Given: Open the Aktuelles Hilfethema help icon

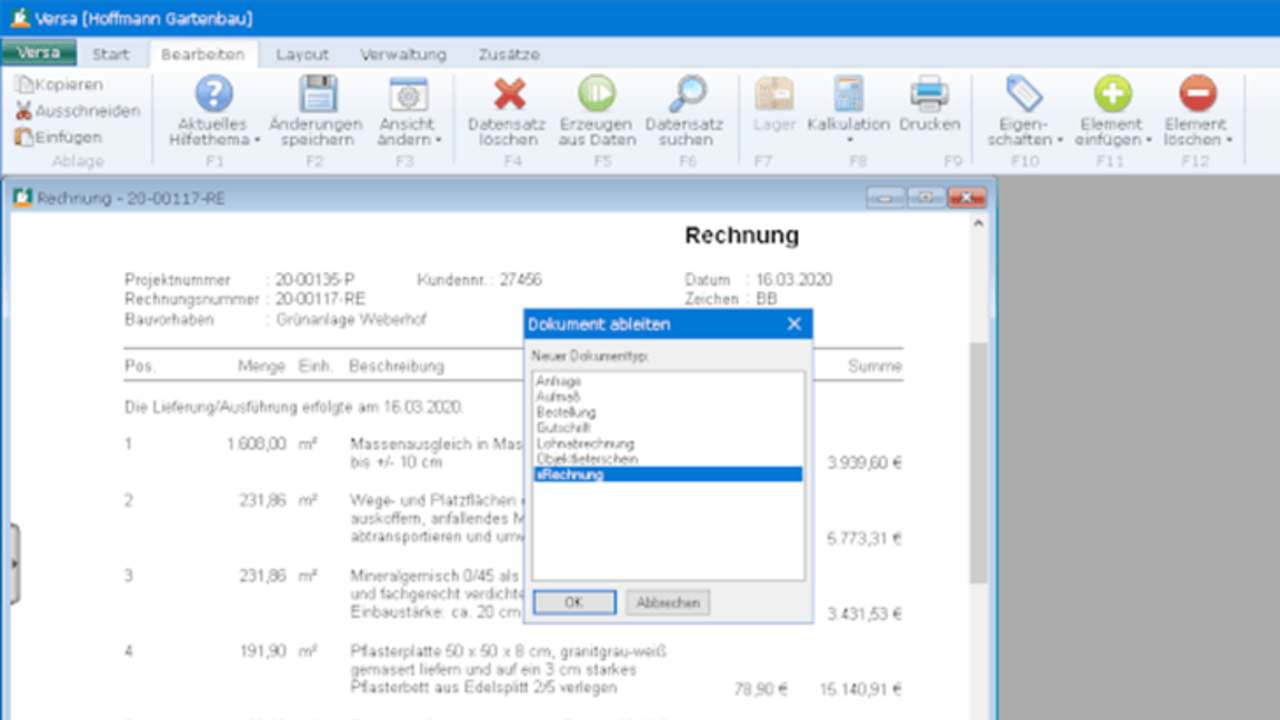Looking at the screenshot, I should [x=214, y=94].
